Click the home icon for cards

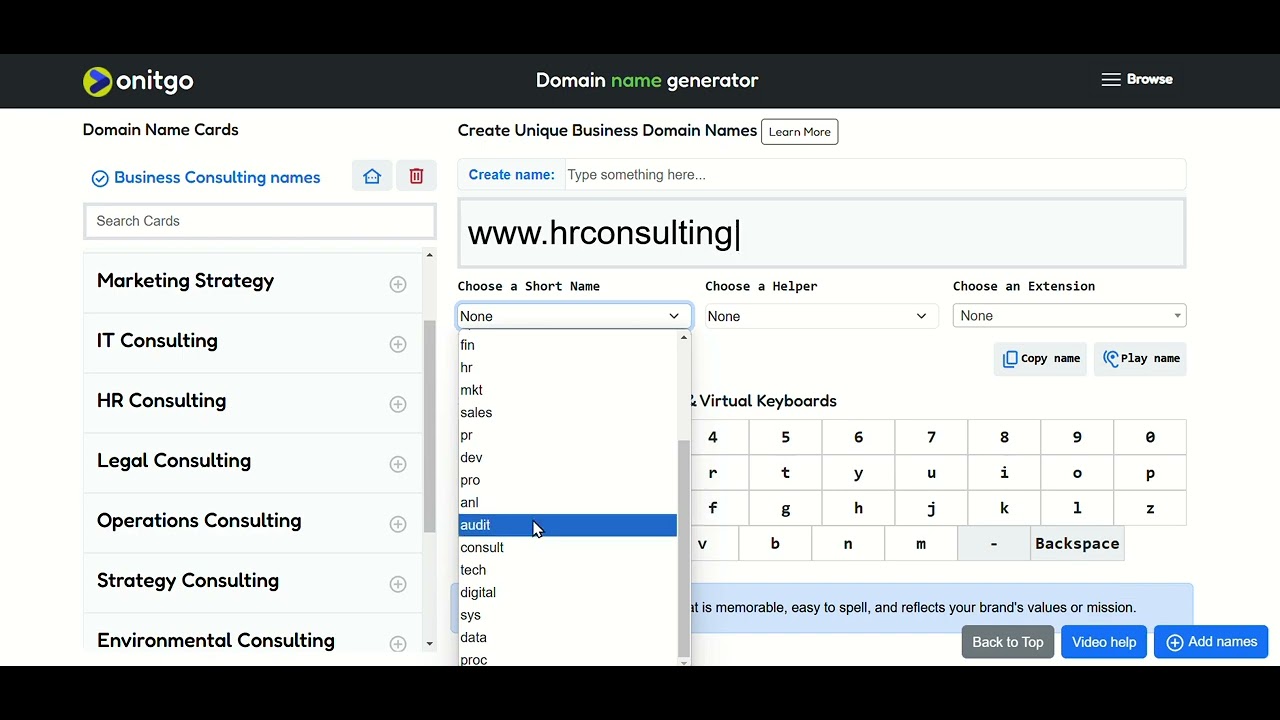click(x=372, y=177)
